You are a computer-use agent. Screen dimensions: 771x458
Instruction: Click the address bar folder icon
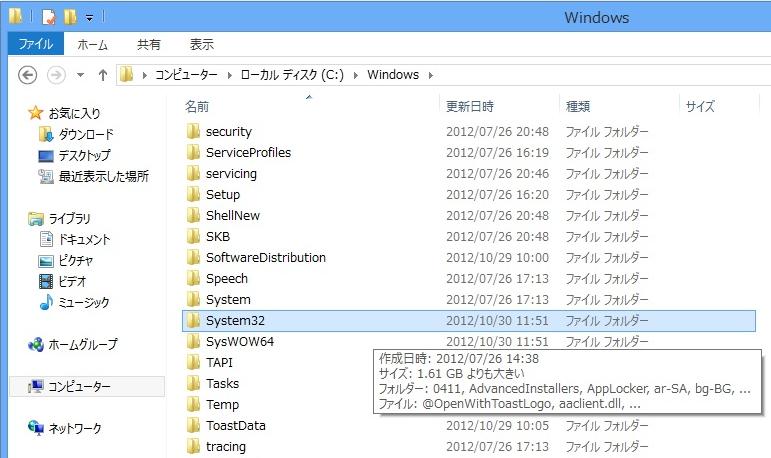click(x=126, y=75)
